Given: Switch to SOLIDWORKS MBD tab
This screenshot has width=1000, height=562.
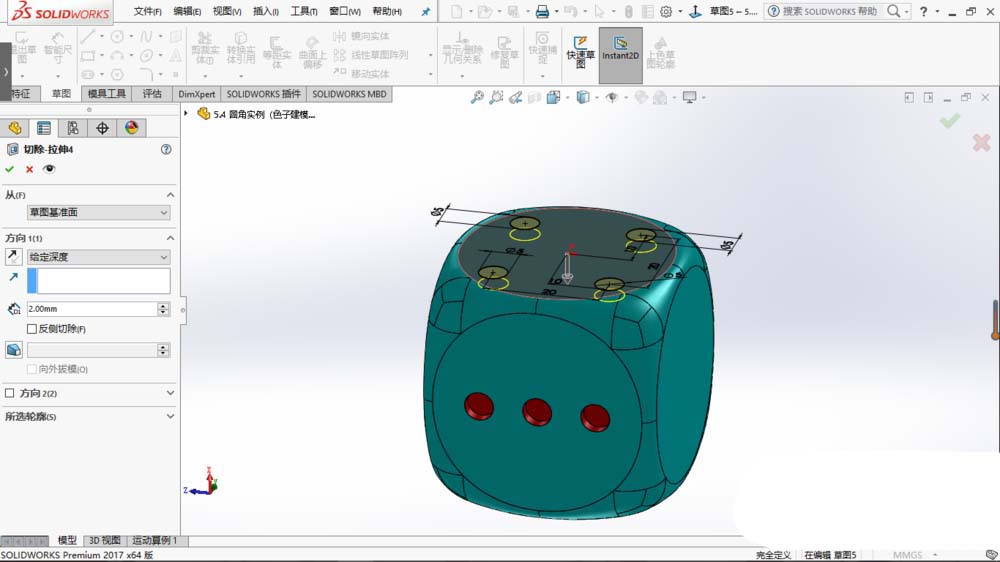Looking at the screenshot, I should (x=349, y=94).
